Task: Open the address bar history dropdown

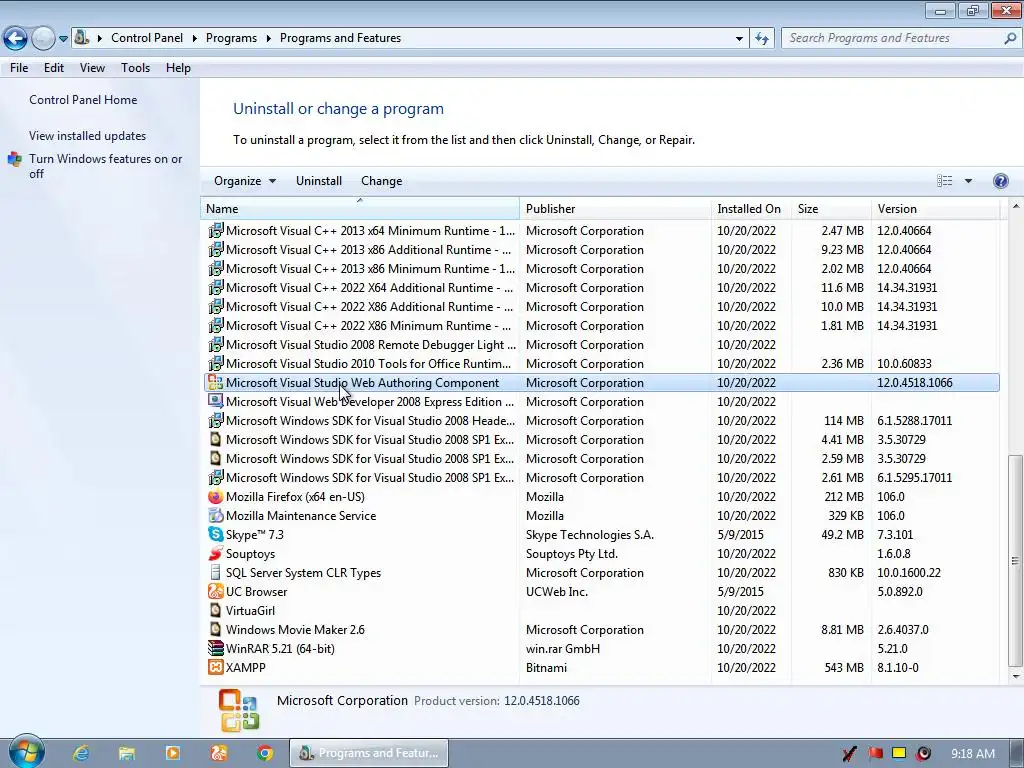Action: pyautogui.click(x=739, y=39)
